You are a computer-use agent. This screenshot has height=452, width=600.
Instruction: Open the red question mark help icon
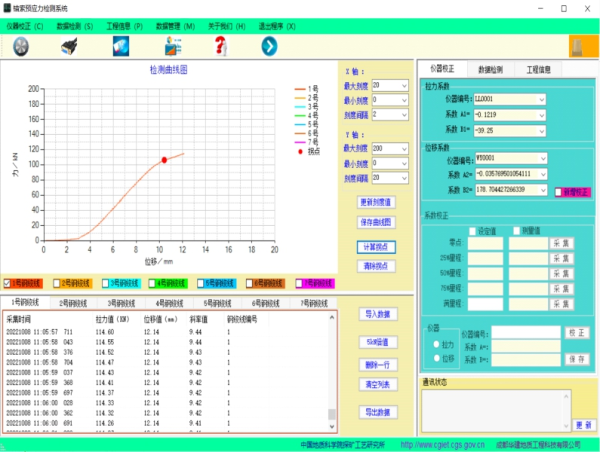(221, 45)
